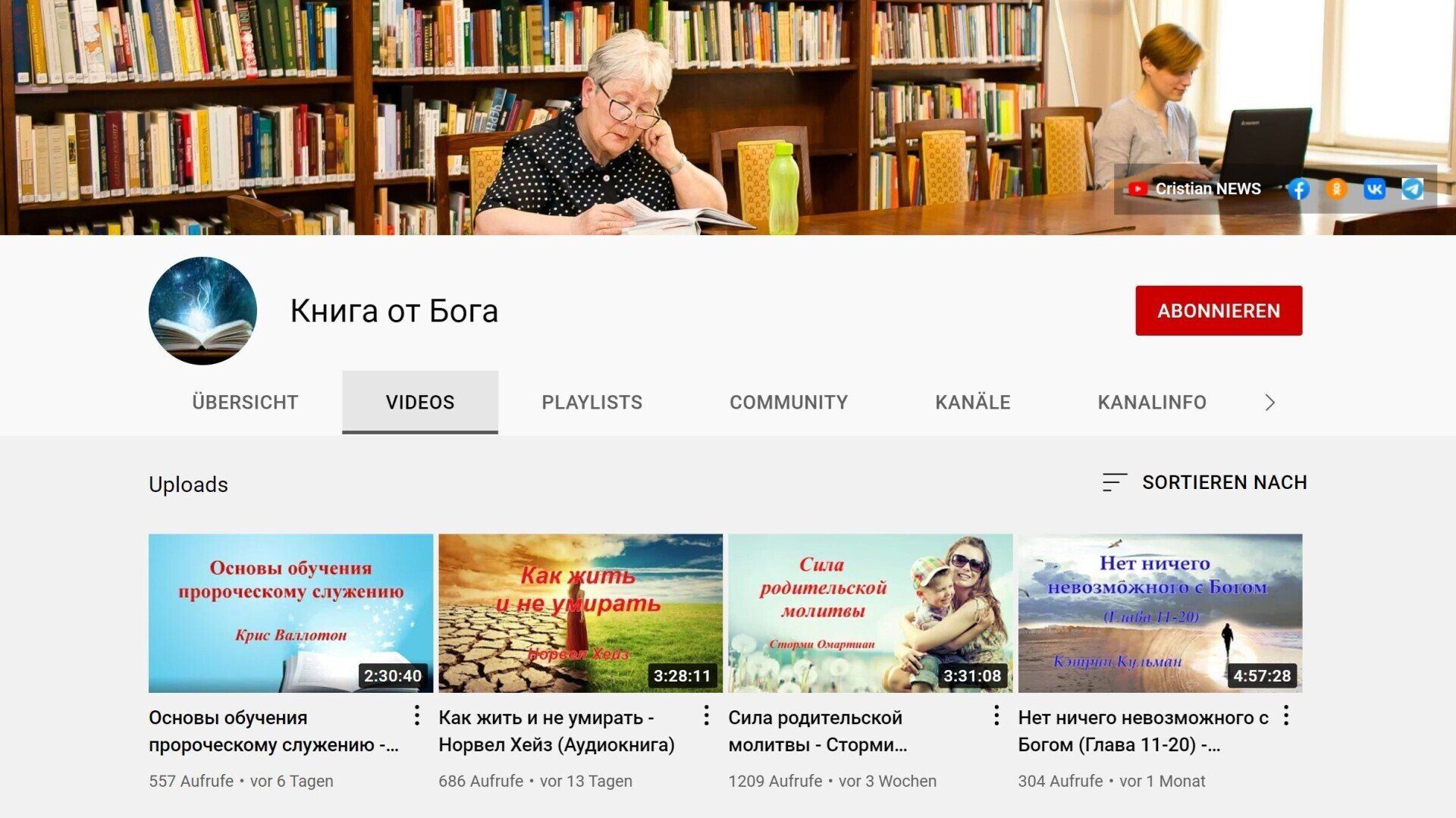Open more options for Сила родительской молитвы video
This screenshot has height=818, width=1456.
(996, 716)
